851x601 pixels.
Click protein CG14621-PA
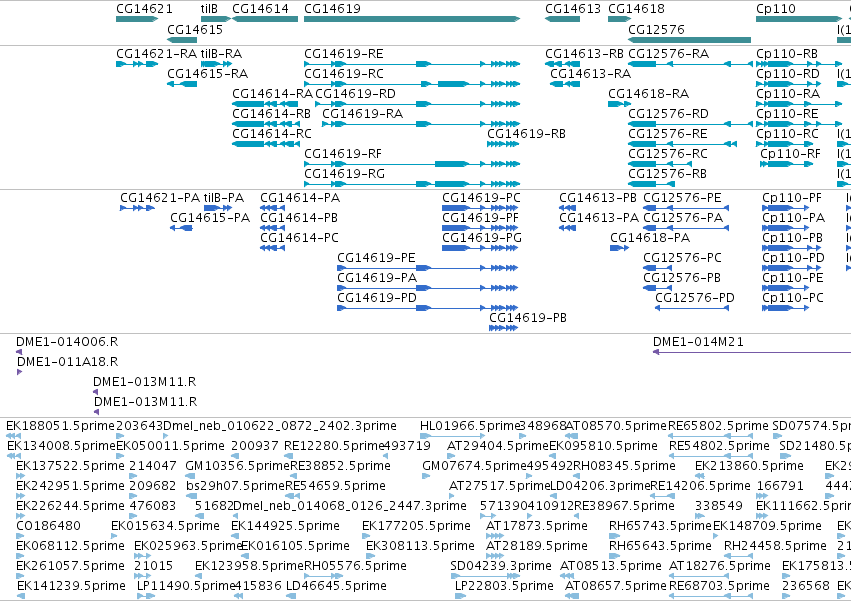(x=160, y=198)
